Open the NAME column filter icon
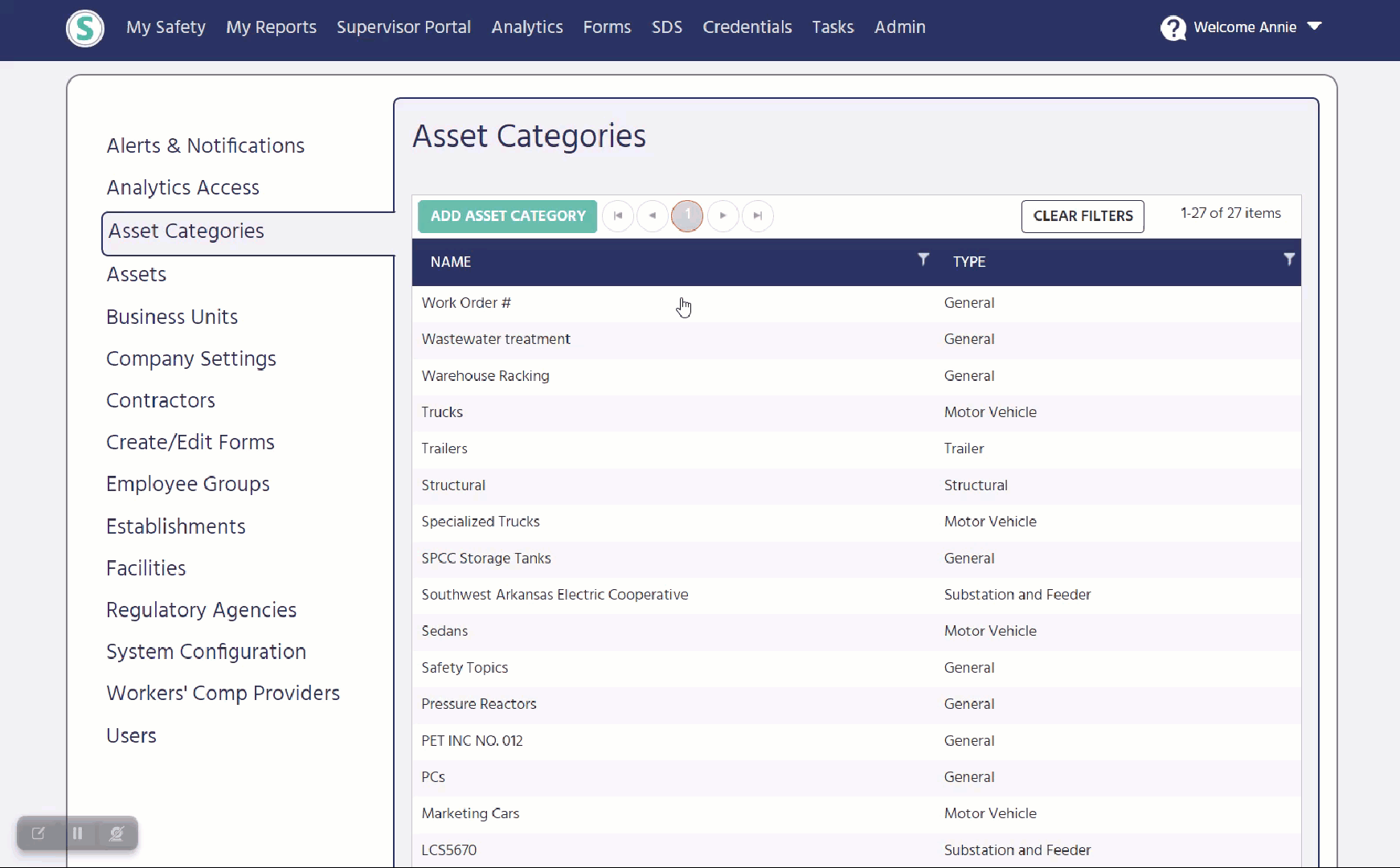Viewport: 1400px width, 868px height. tap(923, 259)
